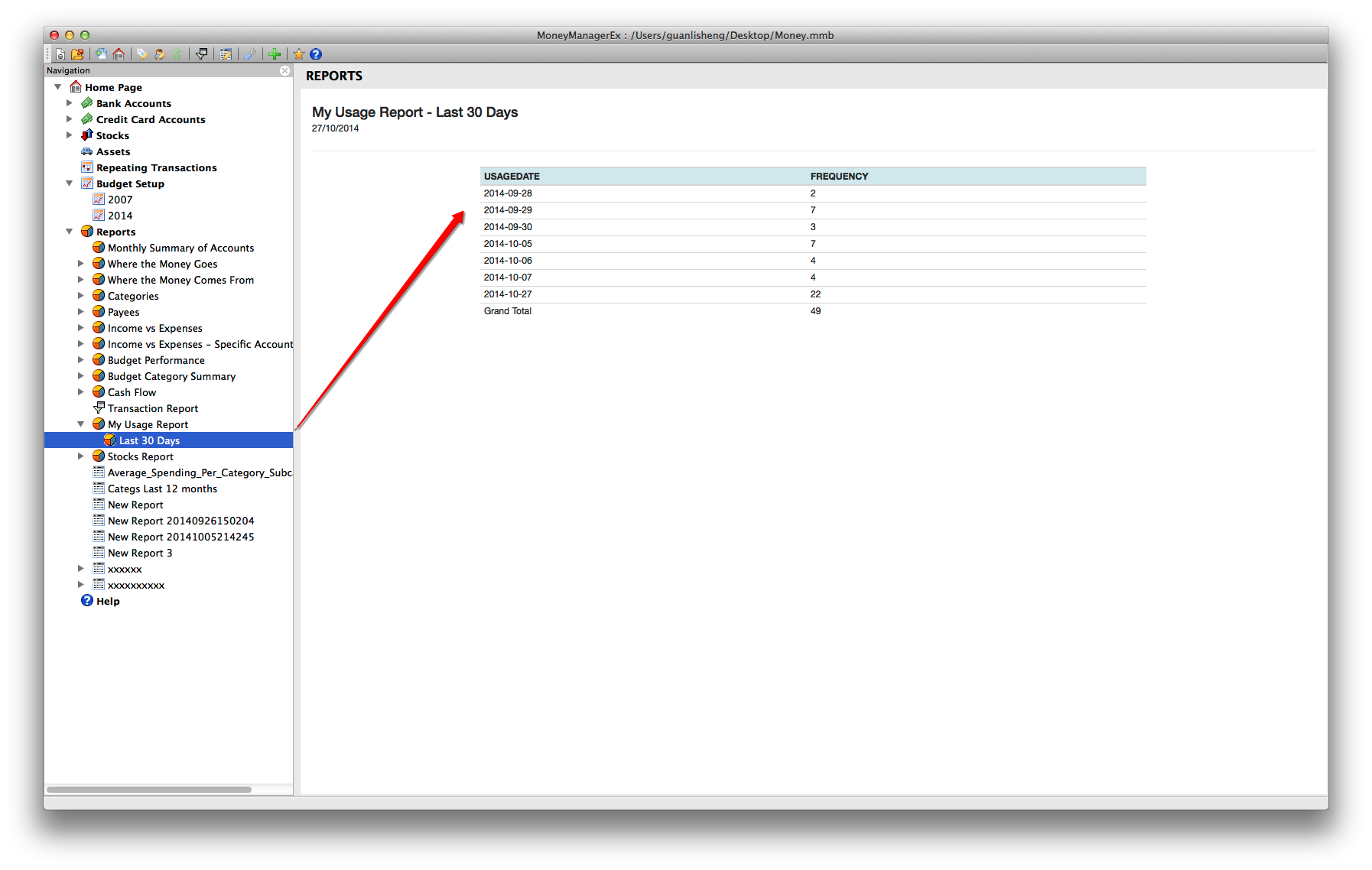Viewport: 1372px width, 870px height.
Task: Click the New Database toolbar icon
Action: pyautogui.click(x=60, y=54)
